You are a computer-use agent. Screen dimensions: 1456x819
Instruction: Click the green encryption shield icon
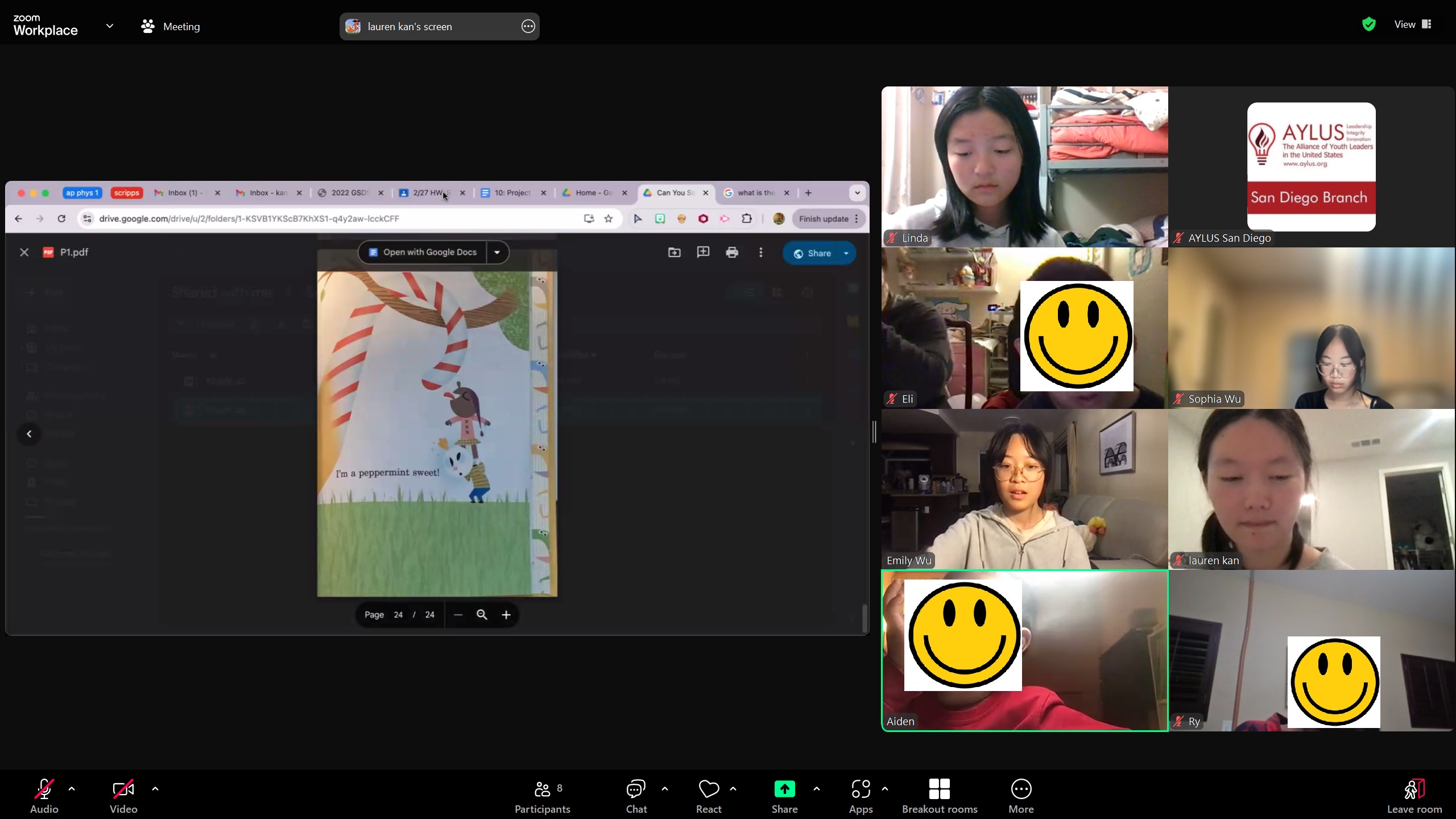coord(1369,24)
